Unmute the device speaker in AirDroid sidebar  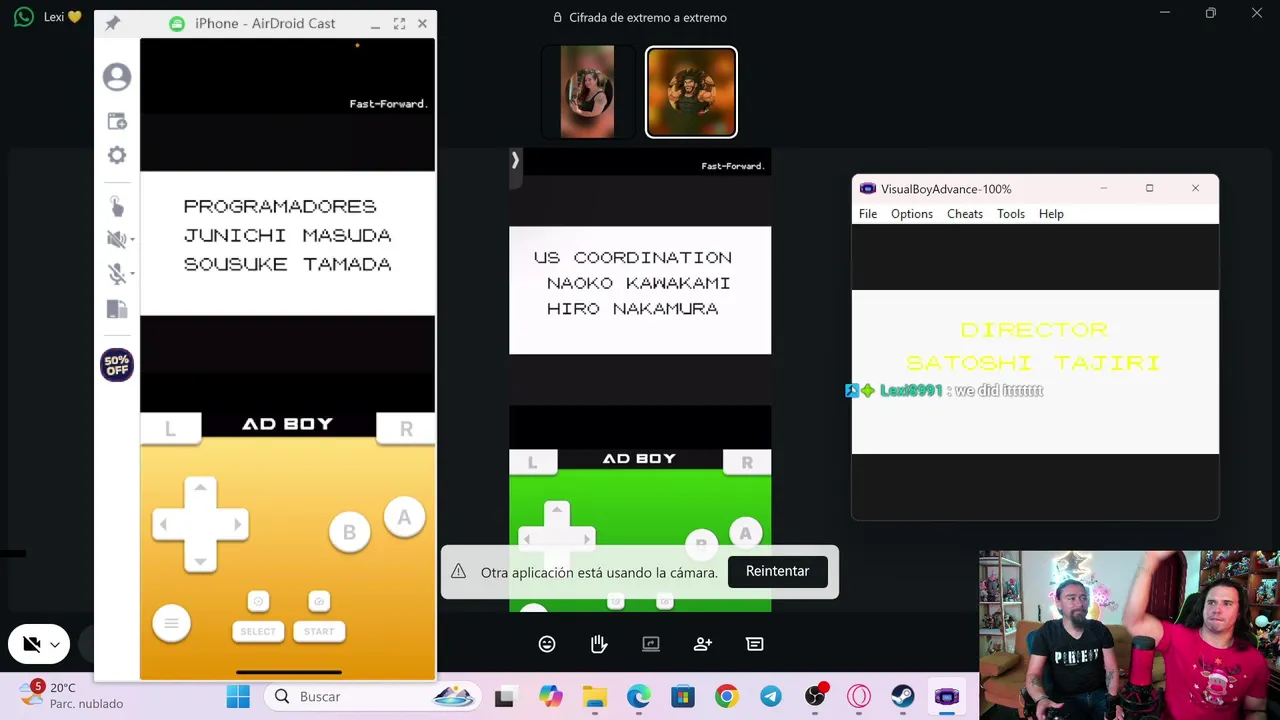115,239
